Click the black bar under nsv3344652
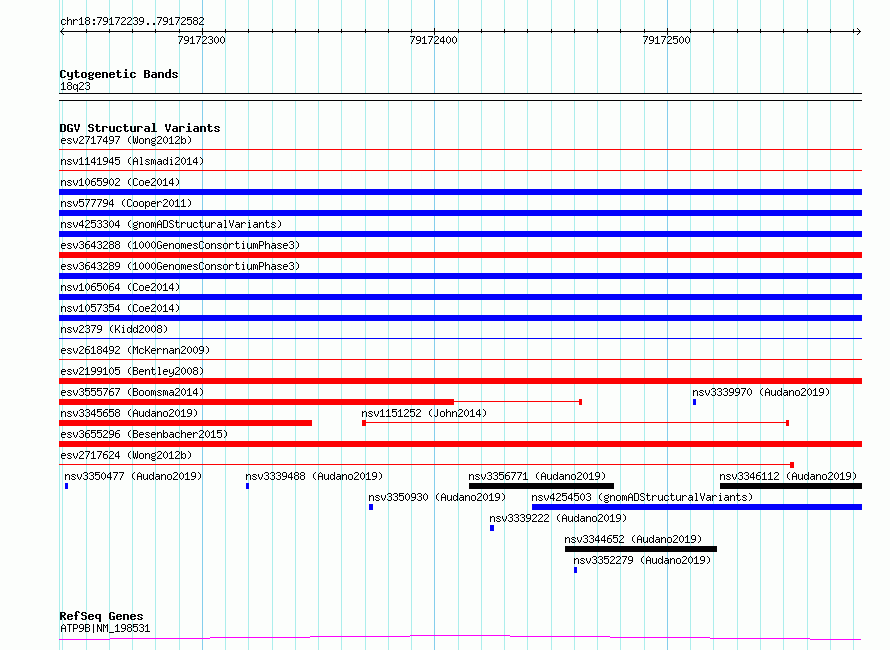Screen dimensions: 890x650 click(x=641, y=549)
